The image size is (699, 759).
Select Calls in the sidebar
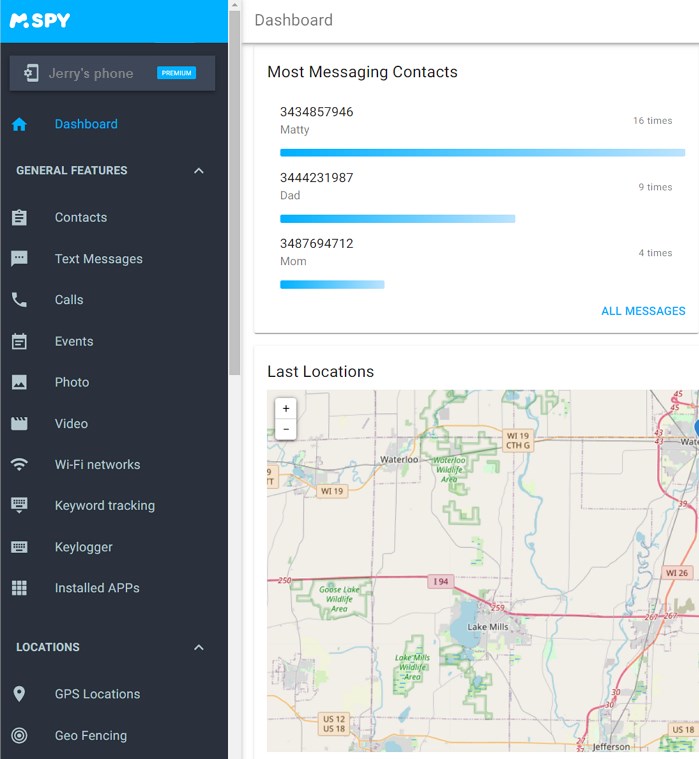tap(69, 300)
